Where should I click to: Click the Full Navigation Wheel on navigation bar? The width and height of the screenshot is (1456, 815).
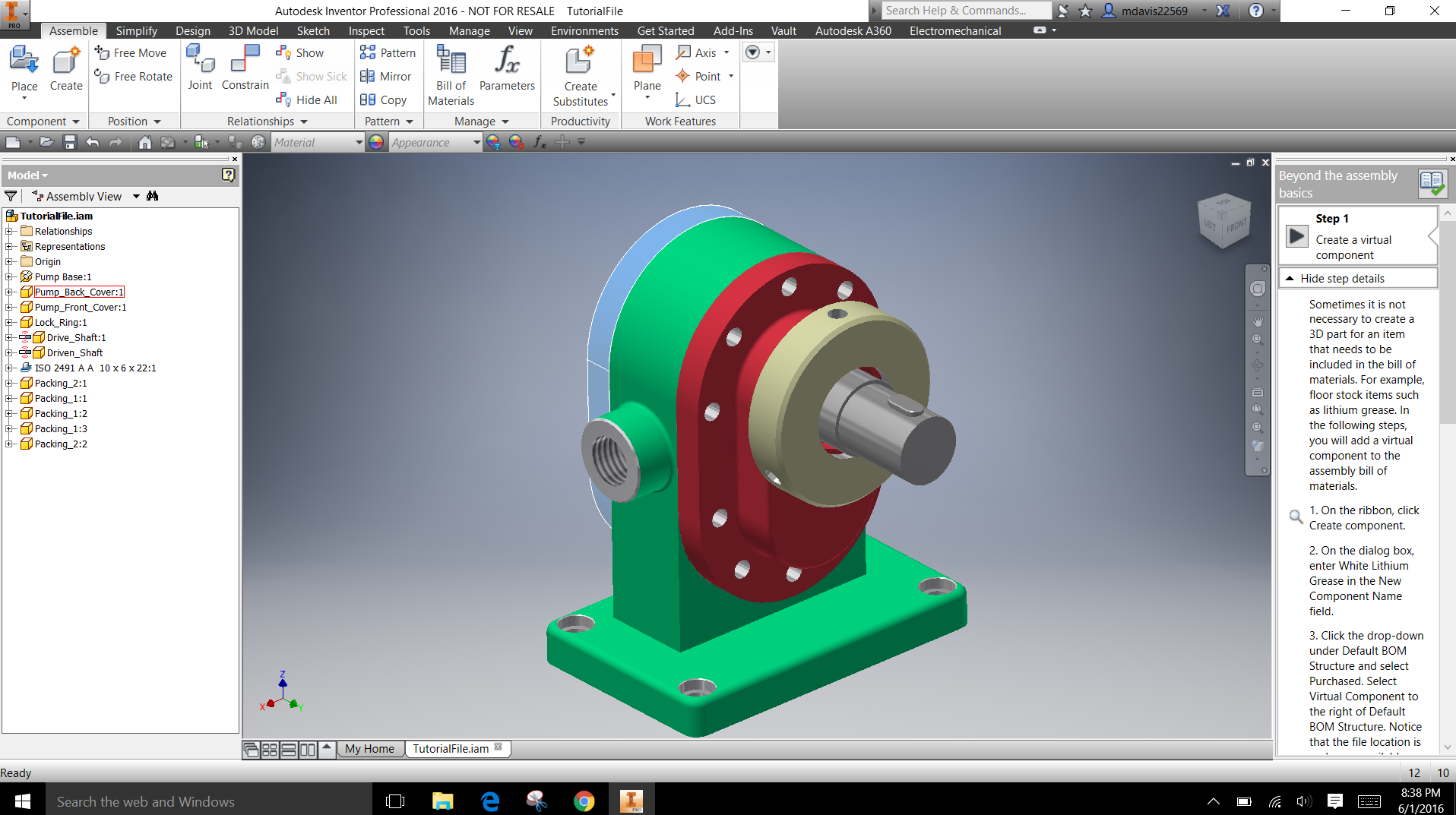[1258, 289]
